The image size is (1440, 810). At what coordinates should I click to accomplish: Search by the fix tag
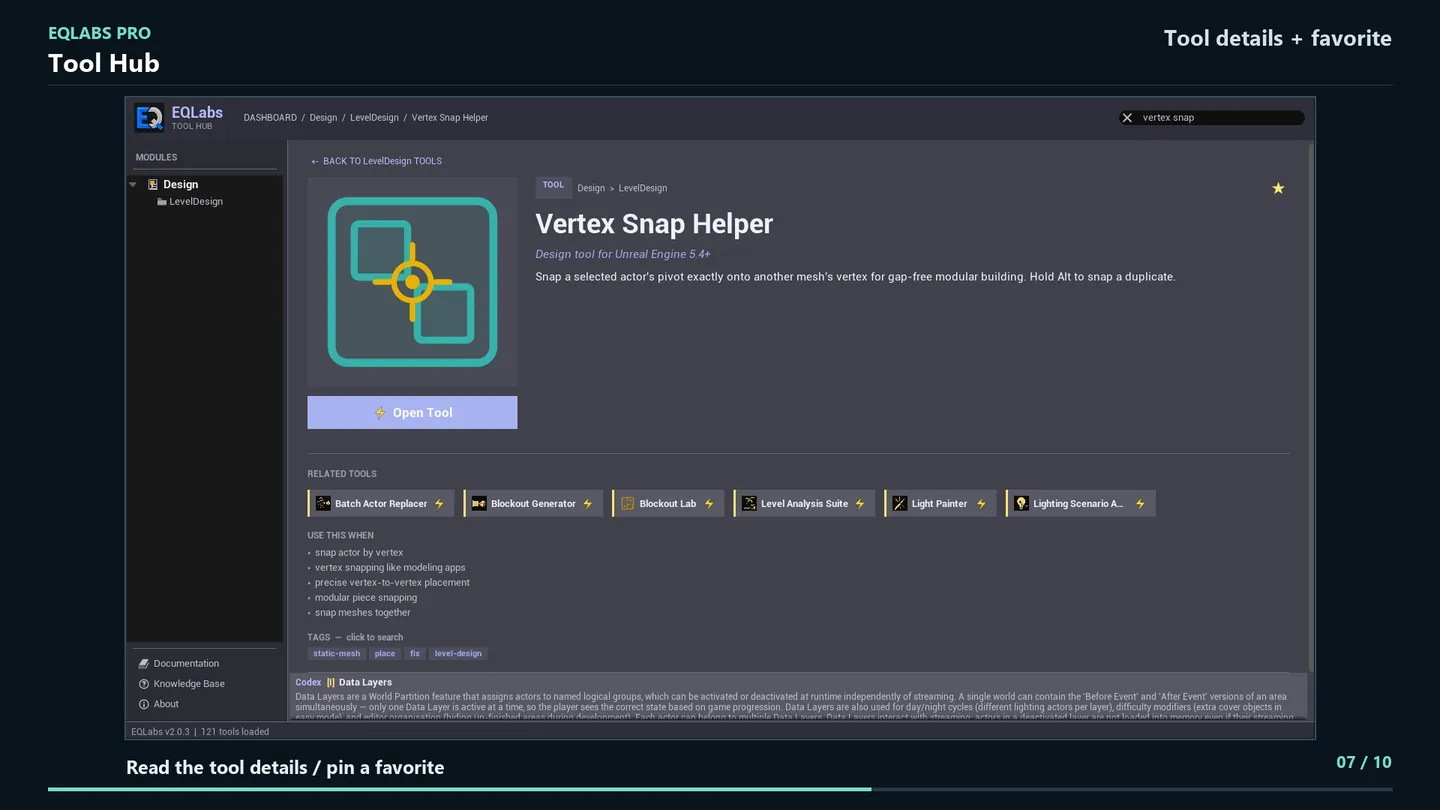point(415,654)
